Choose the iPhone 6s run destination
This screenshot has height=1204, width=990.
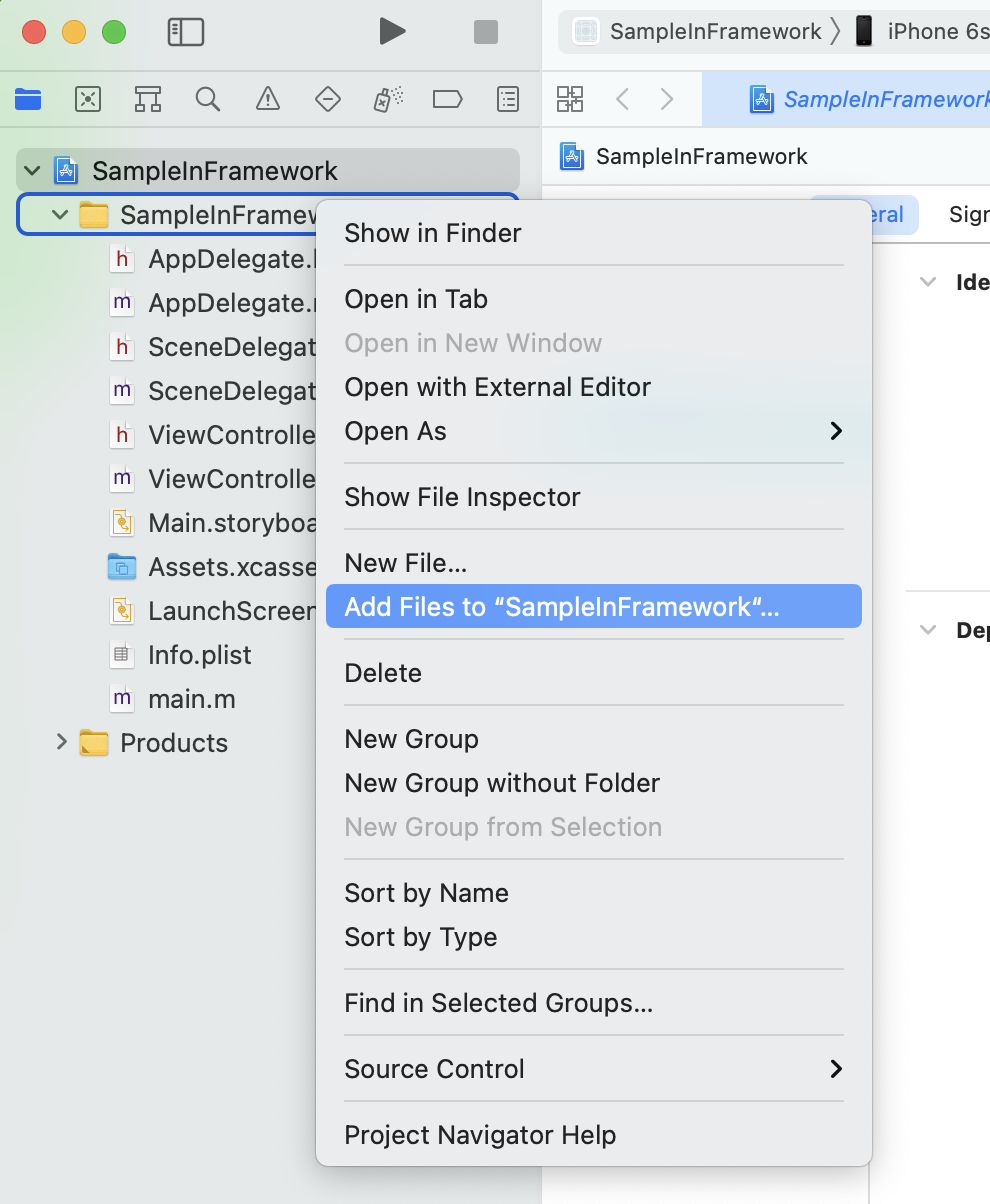(921, 31)
